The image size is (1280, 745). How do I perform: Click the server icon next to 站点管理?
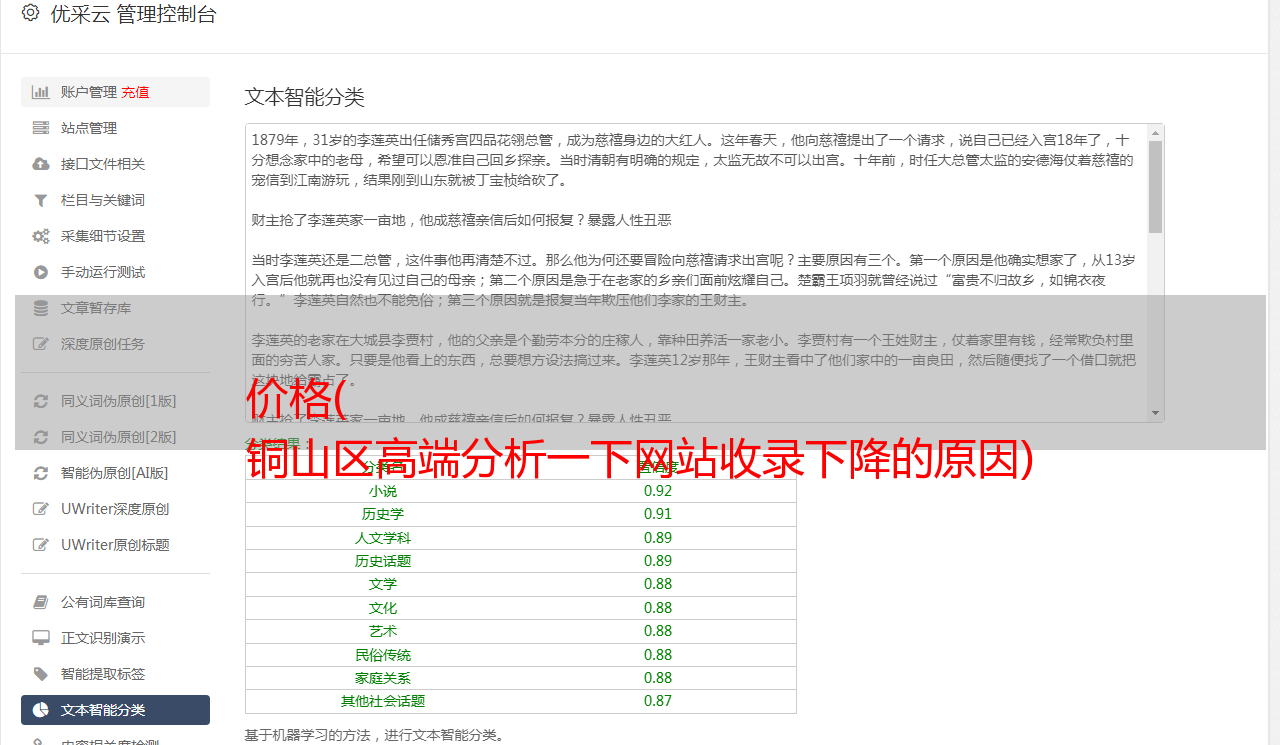pyautogui.click(x=41, y=128)
